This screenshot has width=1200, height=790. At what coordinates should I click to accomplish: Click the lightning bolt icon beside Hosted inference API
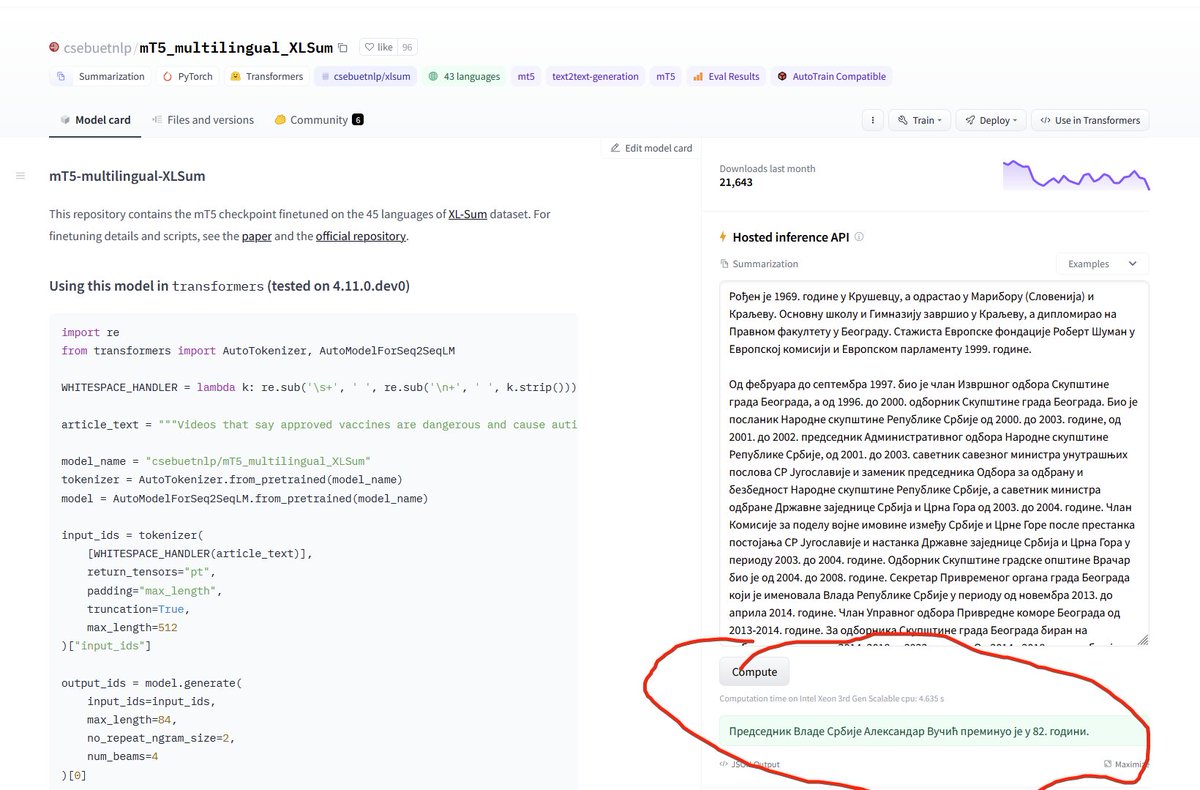click(x=723, y=237)
